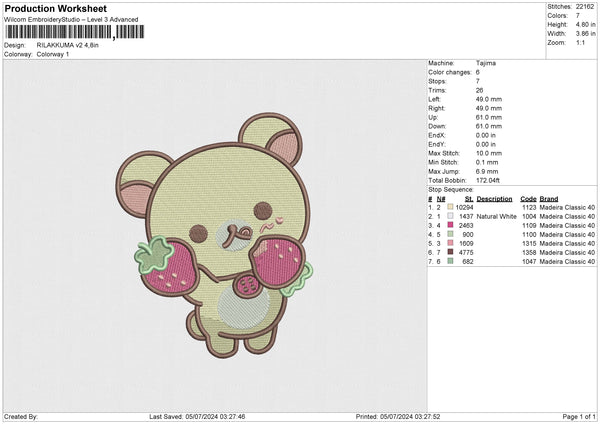Screen dimensions: 600x424
Task: Choose the light green swatch for code 1047
Action: point(449,261)
